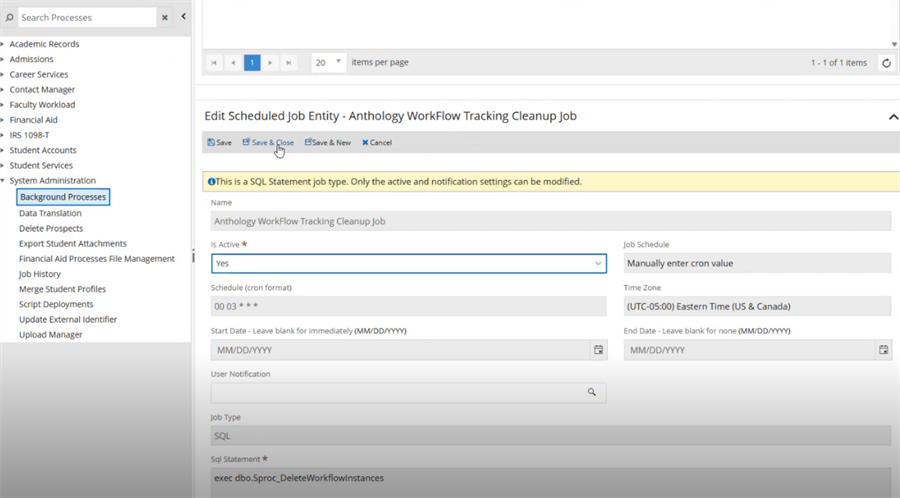Image resolution: width=900 pixels, height=498 pixels.
Task: Click the User Notification search magnifier
Action: [x=592, y=393]
